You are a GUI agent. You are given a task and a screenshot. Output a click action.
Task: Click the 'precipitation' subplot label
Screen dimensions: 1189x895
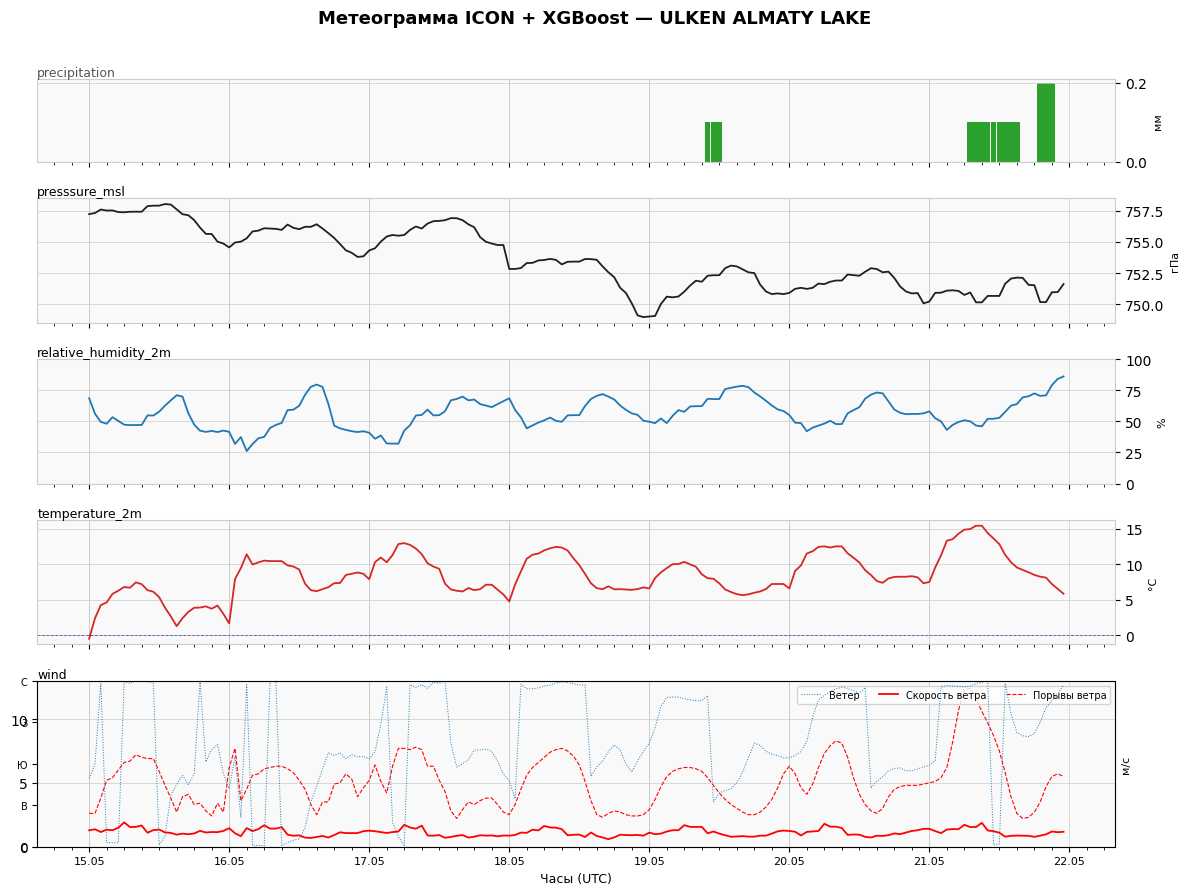pyautogui.click(x=76, y=73)
